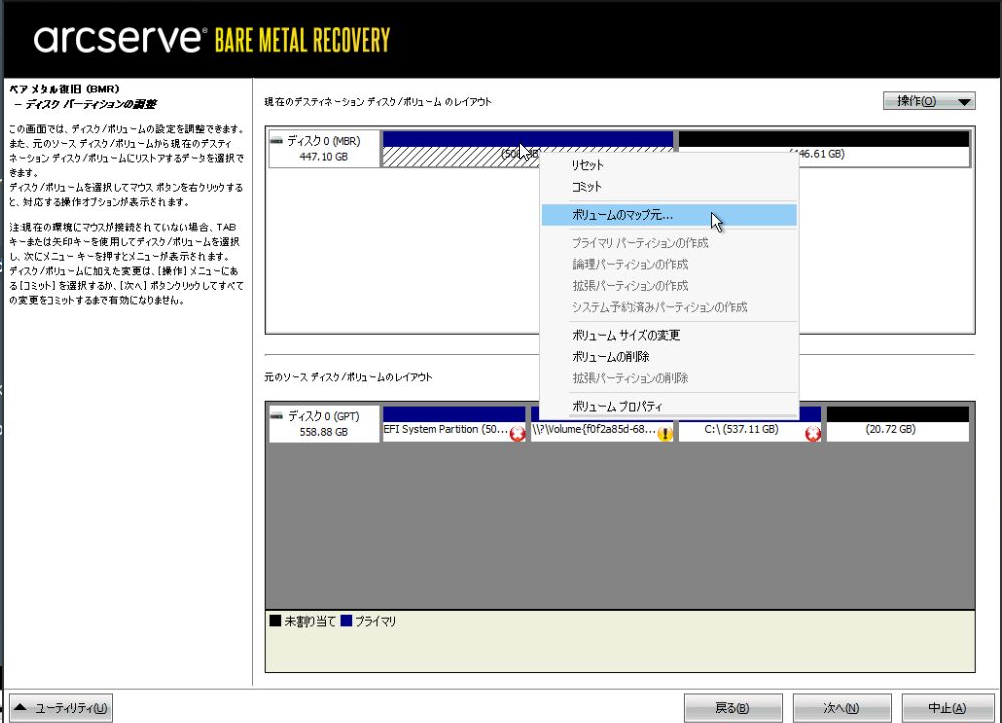The height and width of the screenshot is (723, 1002).
Task: Click yellow warning icon on \\?\Volume partition
Action: click(x=665, y=434)
